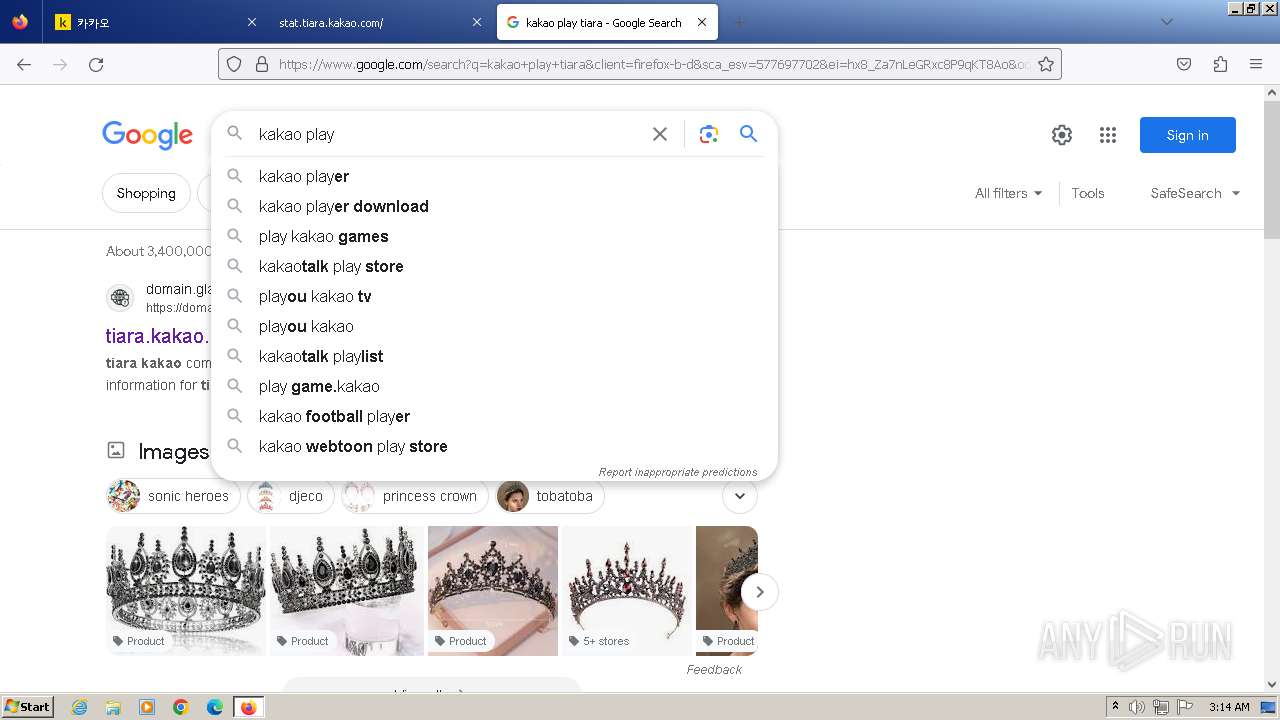Open the 5+ stores tiara image
Screen dimensions: 1280x720
(x=627, y=590)
